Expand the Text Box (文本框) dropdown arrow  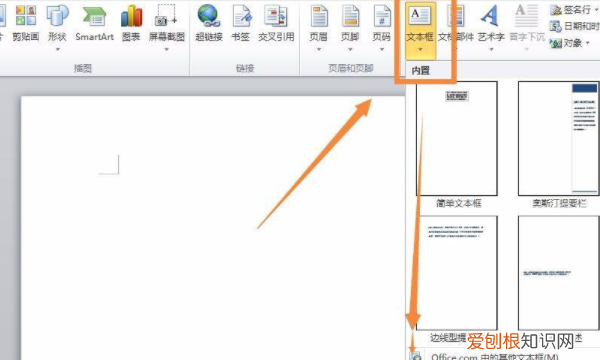point(420,49)
